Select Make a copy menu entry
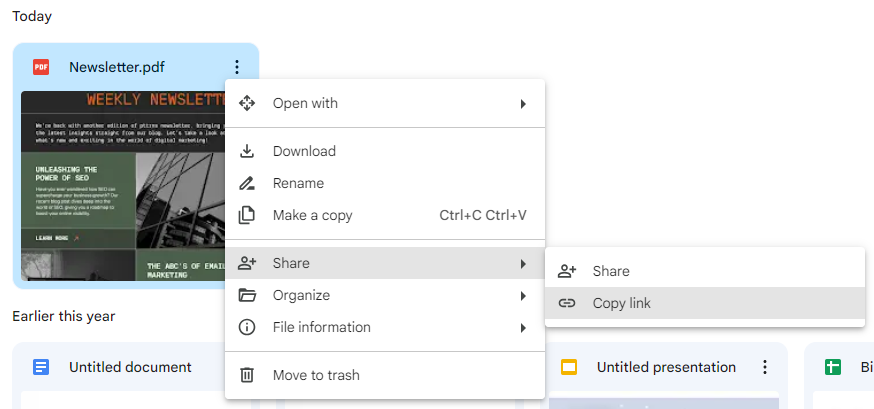The image size is (874, 409). pyautogui.click(x=385, y=215)
